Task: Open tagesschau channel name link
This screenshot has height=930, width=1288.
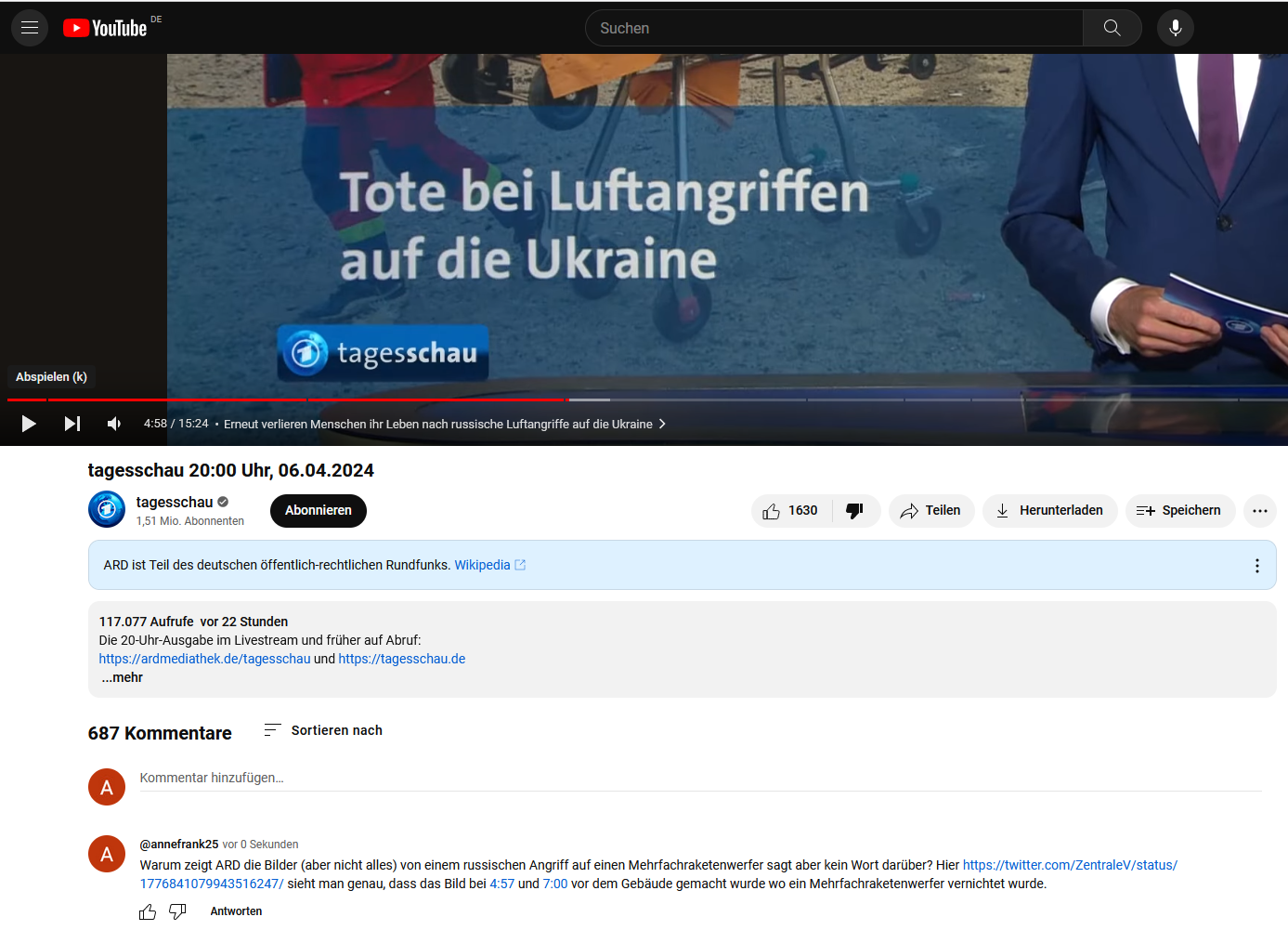Action: coord(175,502)
